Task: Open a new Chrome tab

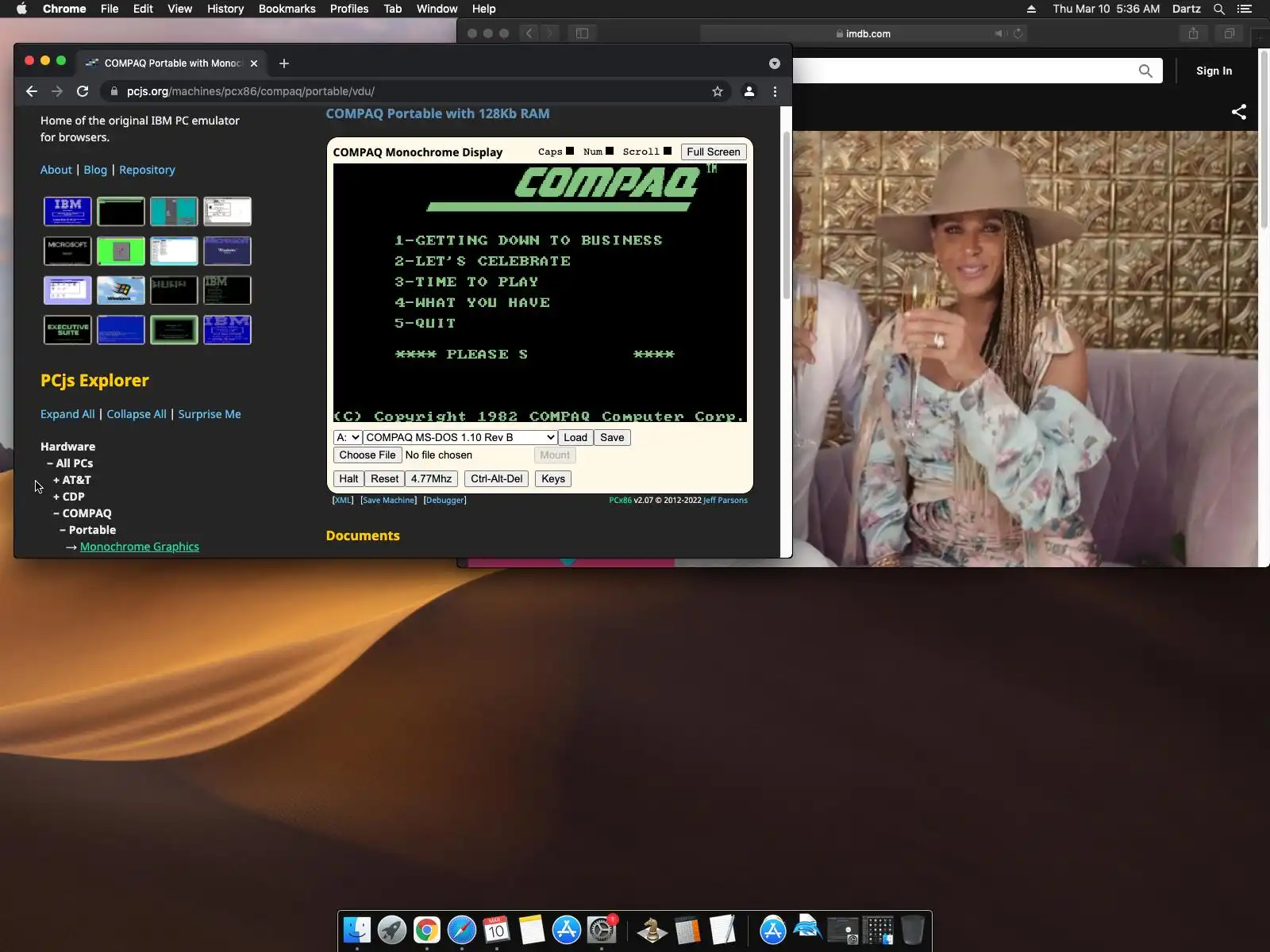Action: coord(284,63)
